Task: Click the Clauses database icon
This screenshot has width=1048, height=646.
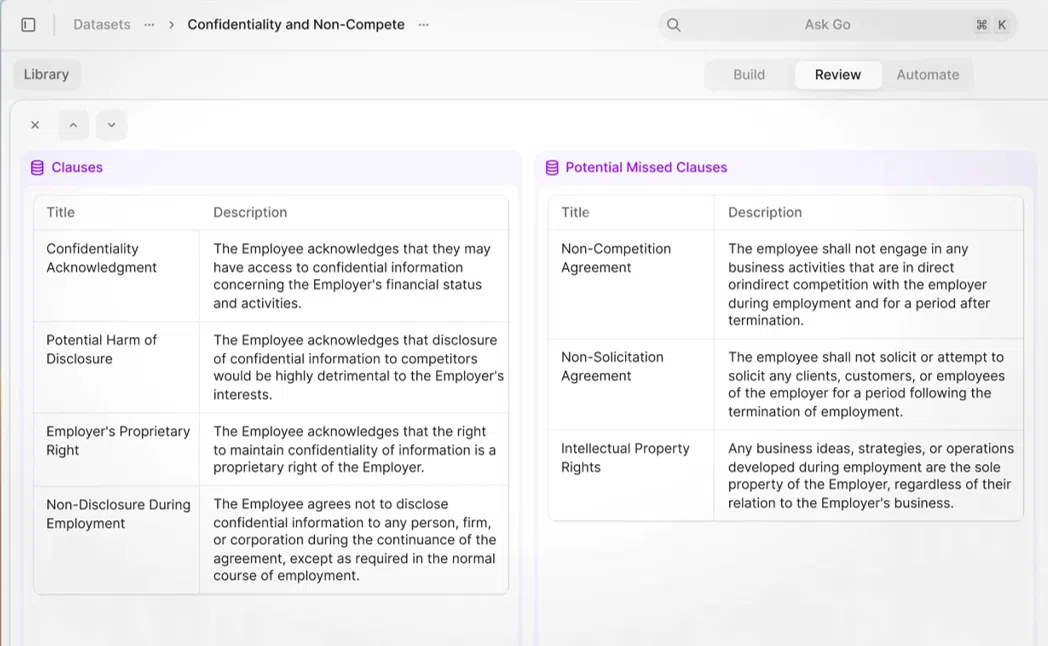Action: pos(37,168)
